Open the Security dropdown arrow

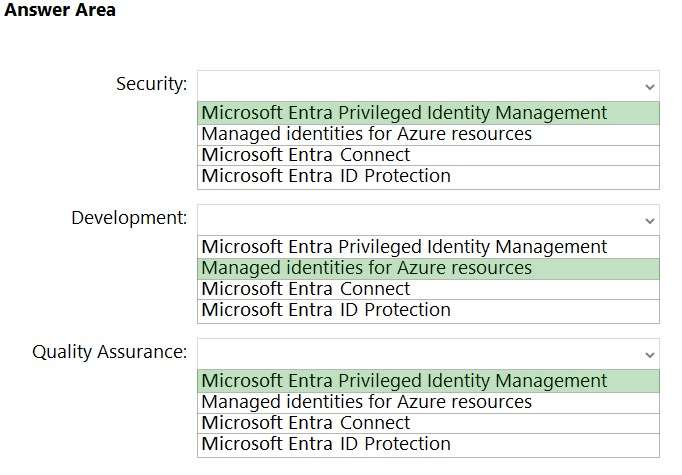[x=650, y=86]
